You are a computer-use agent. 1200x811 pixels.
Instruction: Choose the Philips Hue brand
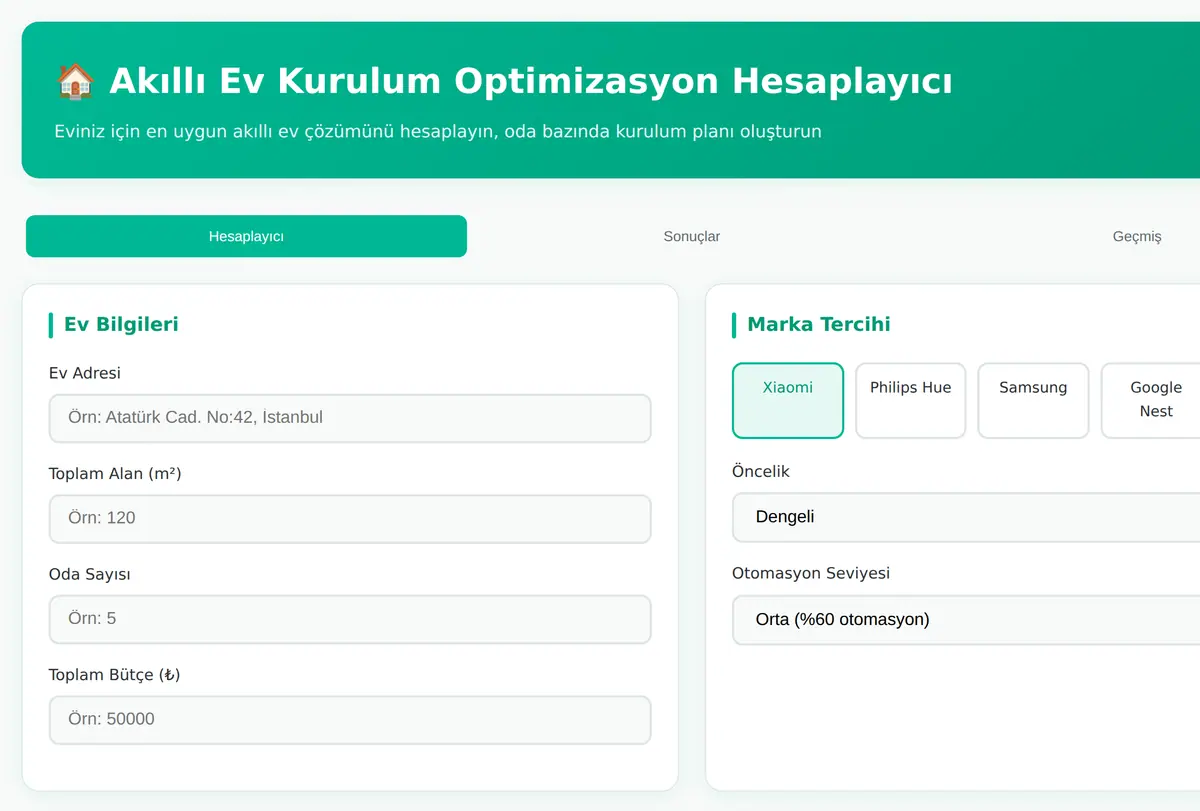coord(910,400)
